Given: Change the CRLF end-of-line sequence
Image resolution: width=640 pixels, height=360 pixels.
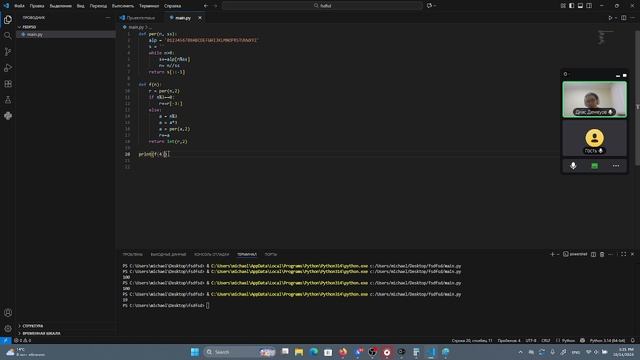Looking at the screenshot, I should (545, 340).
